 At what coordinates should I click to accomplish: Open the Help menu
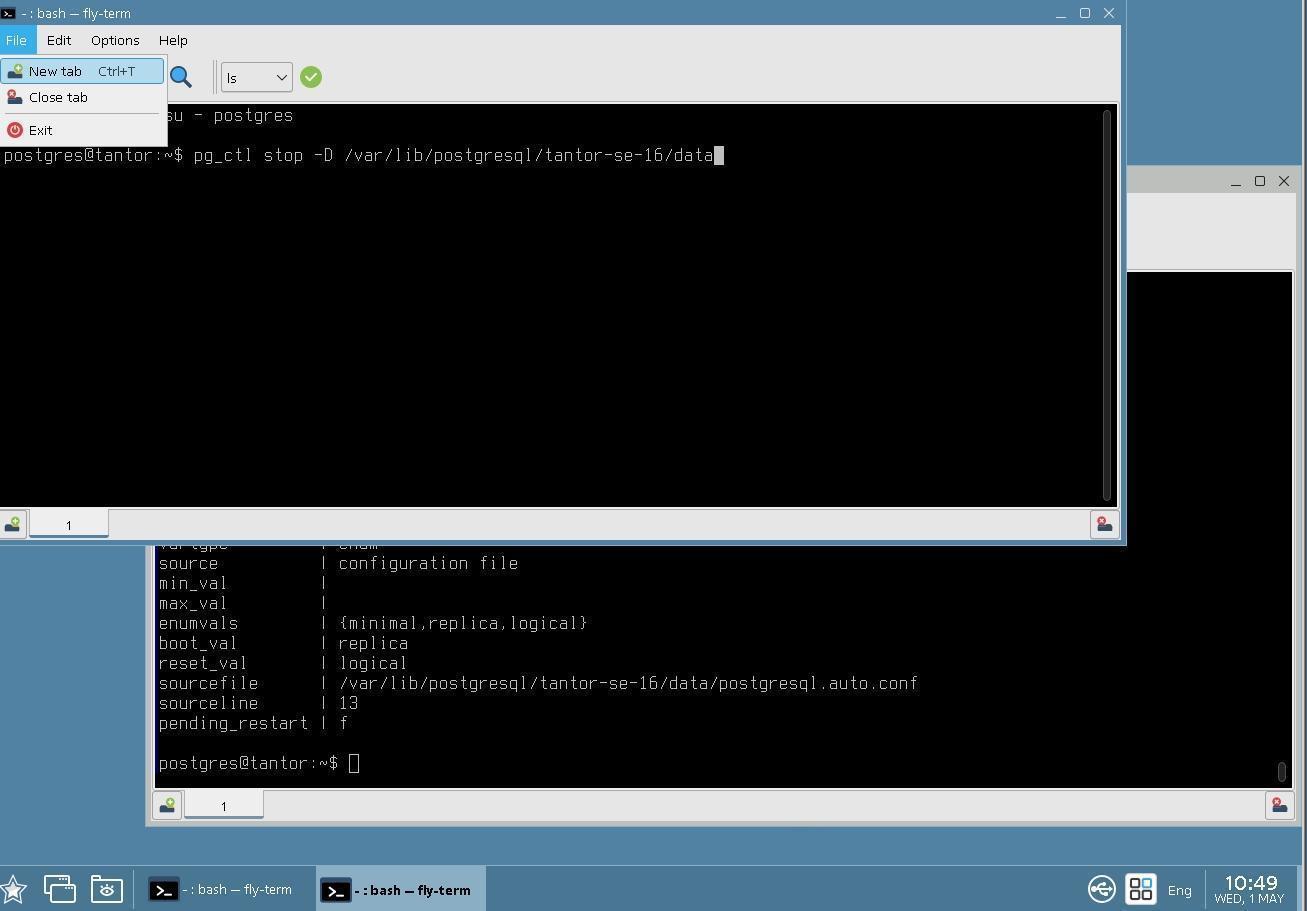(x=173, y=40)
